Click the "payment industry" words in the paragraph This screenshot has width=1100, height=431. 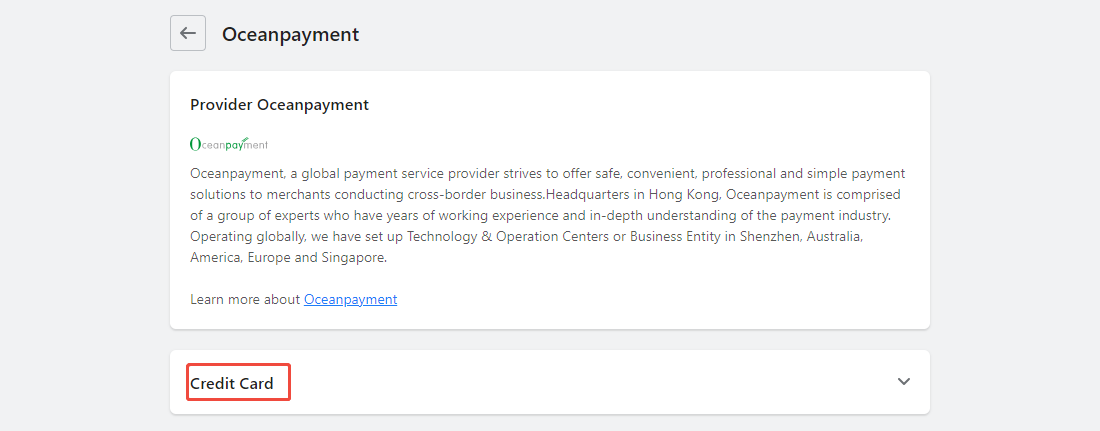point(844,216)
